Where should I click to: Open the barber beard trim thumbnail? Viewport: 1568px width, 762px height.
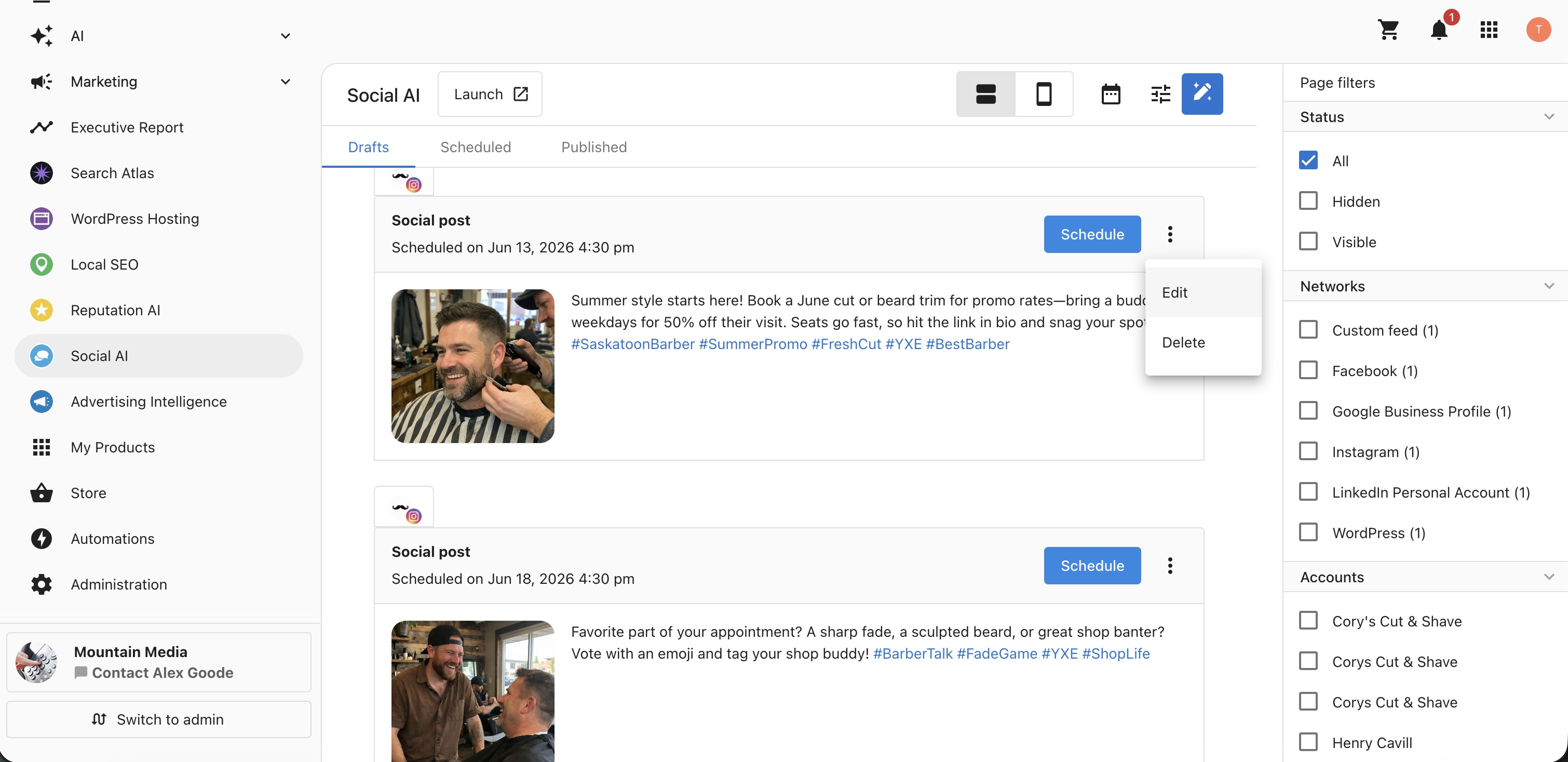coord(472,366)
